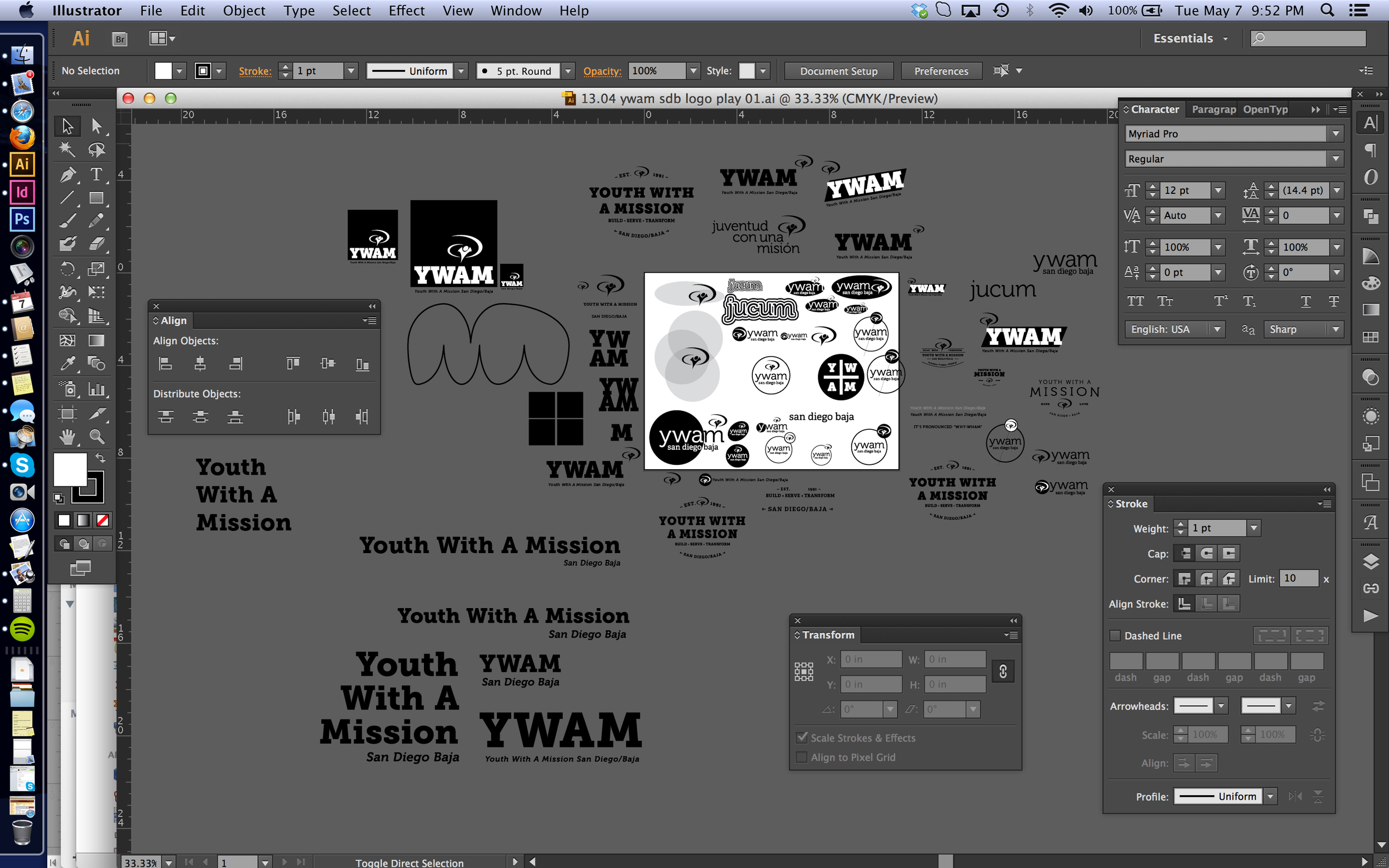Select the Eyedropper tool

coord(67,363)
